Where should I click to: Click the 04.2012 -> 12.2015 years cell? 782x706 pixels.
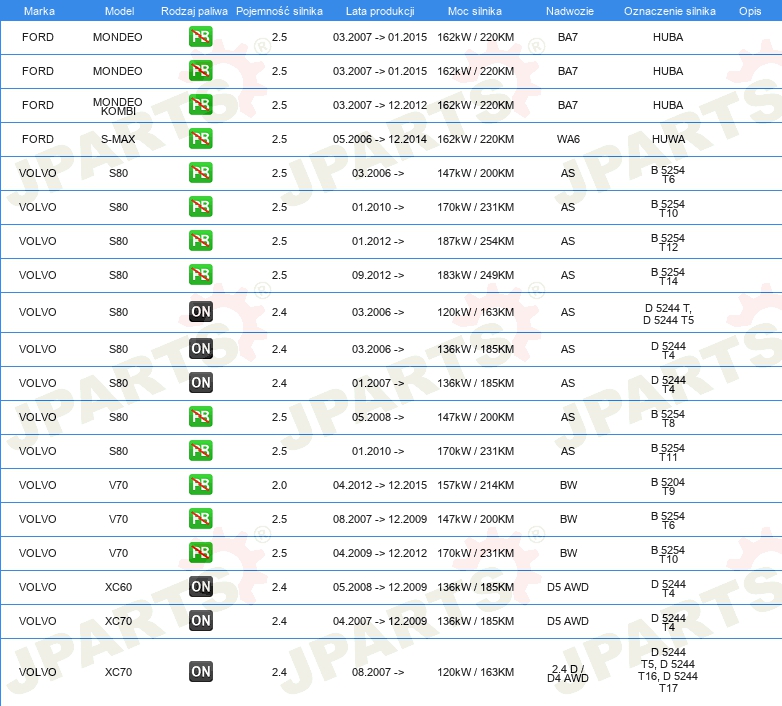coord(380,485)
